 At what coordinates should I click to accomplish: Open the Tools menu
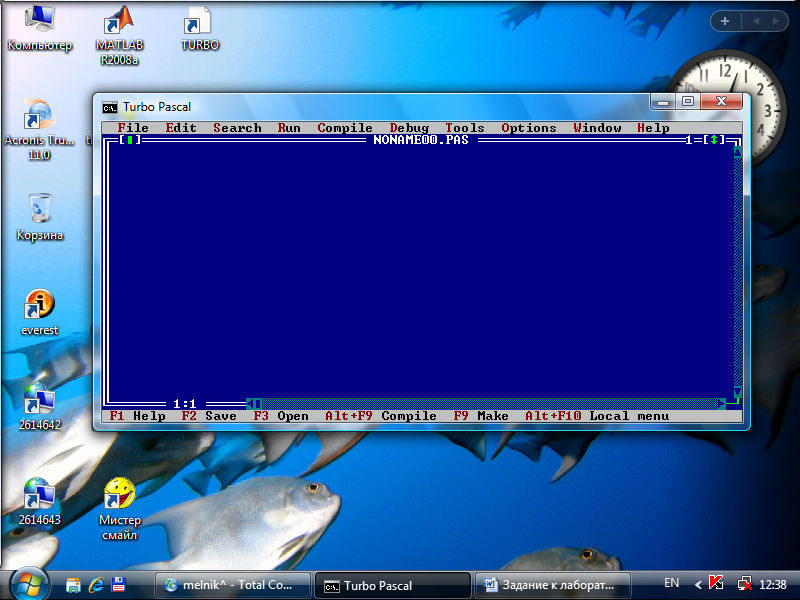(x=464, y=128)
